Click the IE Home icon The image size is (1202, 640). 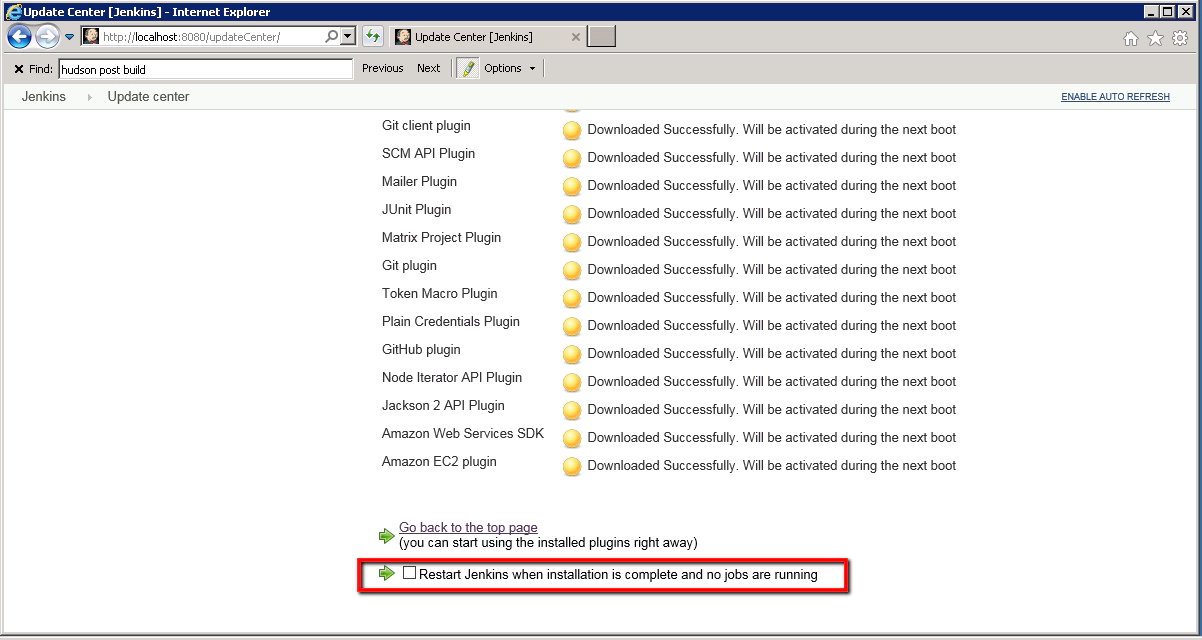click(x=1131, y=38)
